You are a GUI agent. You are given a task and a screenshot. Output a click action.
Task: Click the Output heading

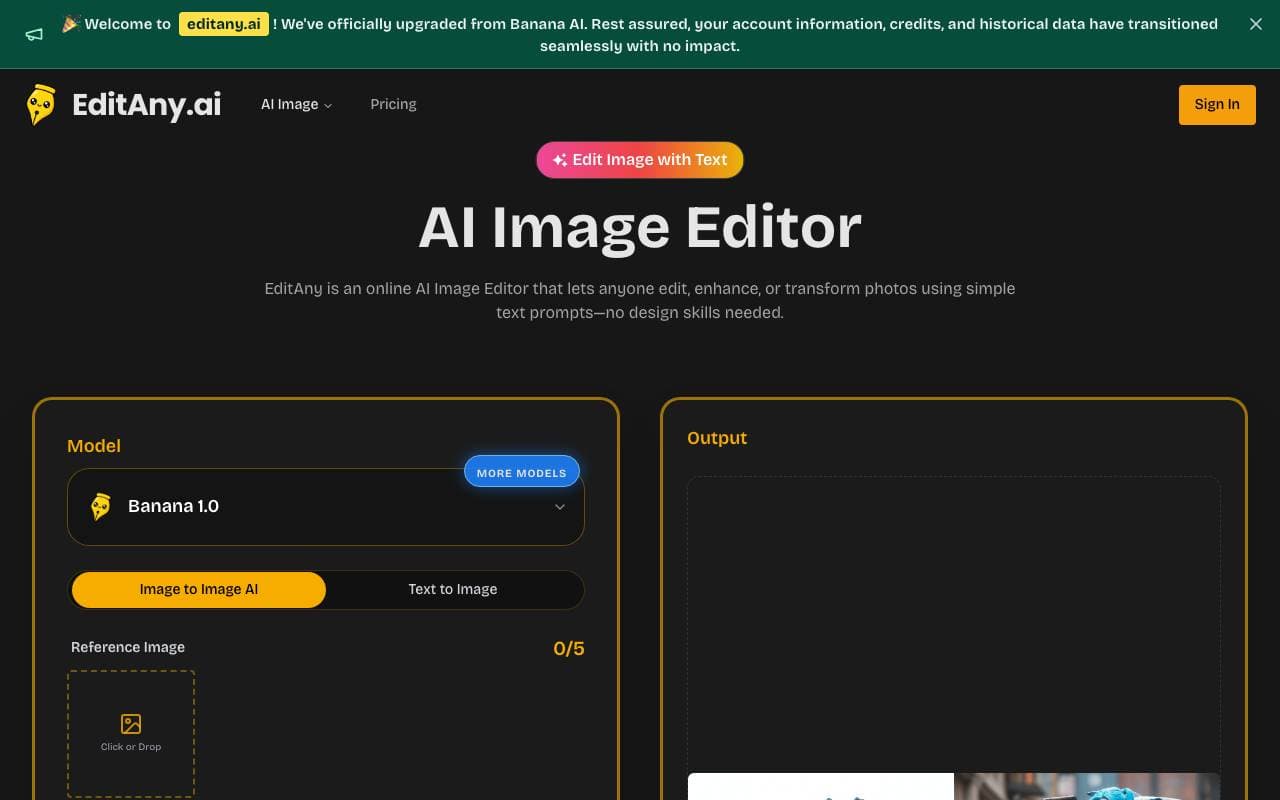pos(717,438)
